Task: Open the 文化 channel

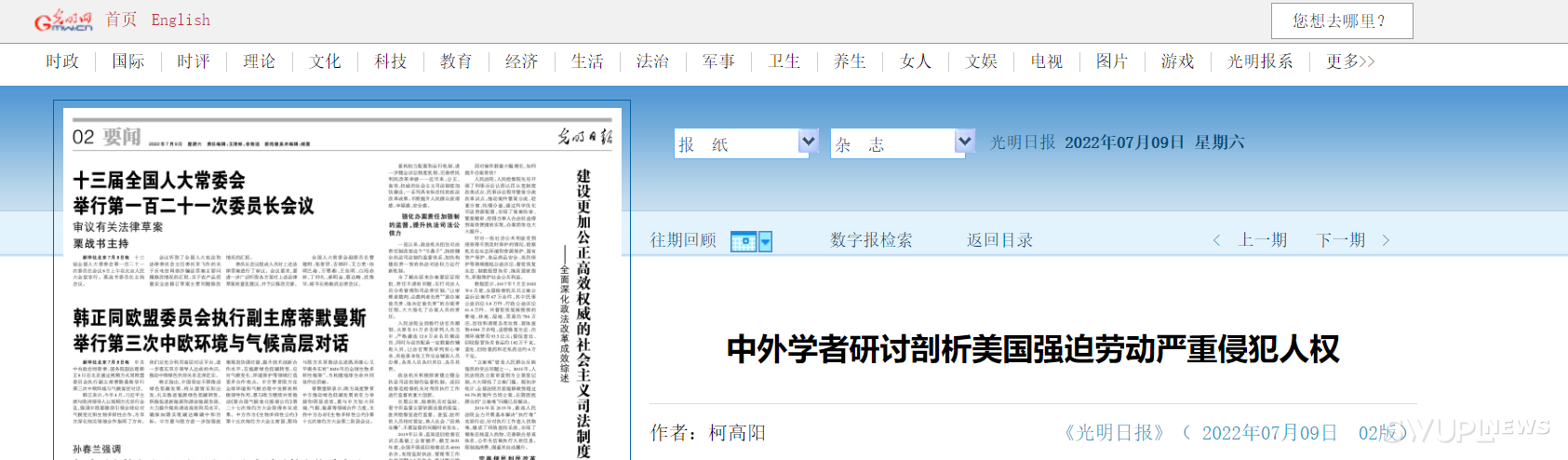Action: click(x=326, y=61)
